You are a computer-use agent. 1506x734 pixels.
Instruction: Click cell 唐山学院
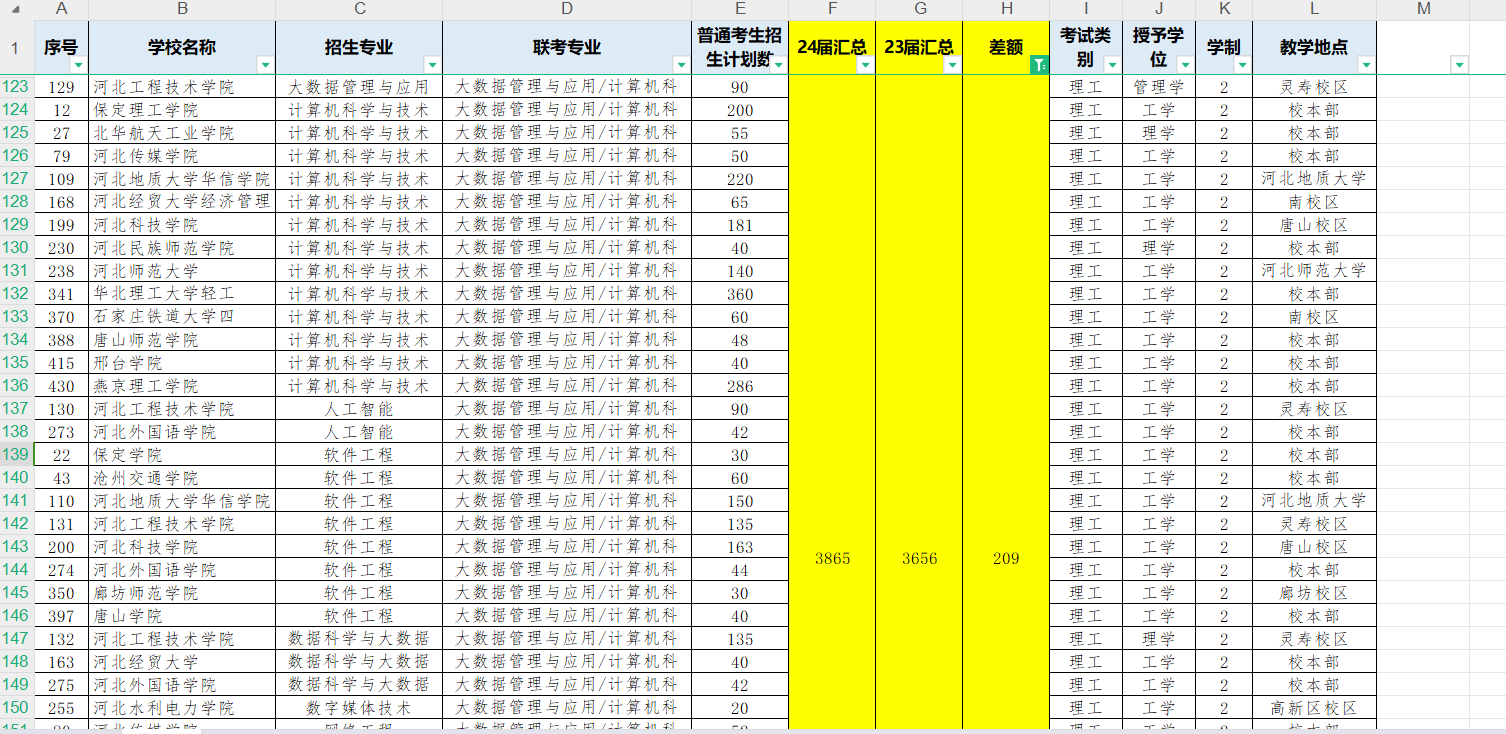pyautogui.click(x=182, y=616)
